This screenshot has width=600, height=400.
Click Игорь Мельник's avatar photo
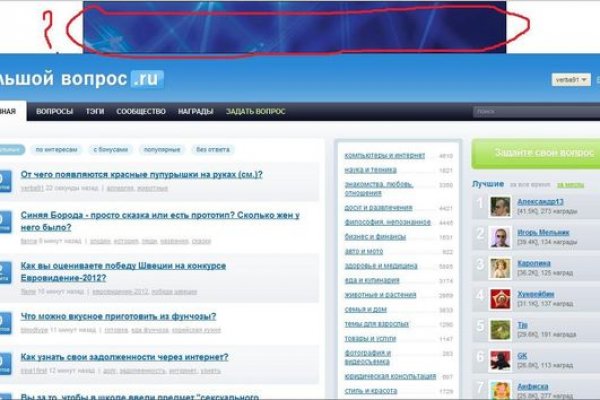[x=501, y=237]
